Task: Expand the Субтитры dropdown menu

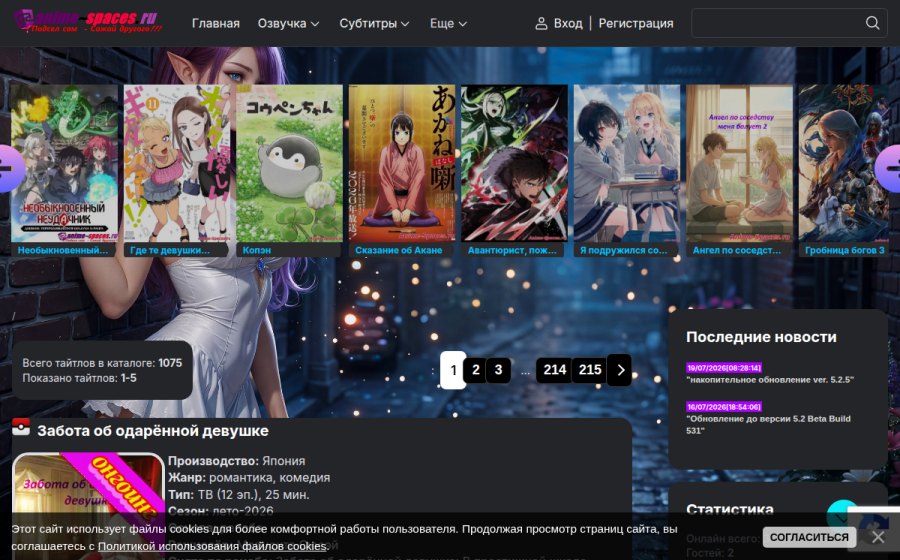Action: tap(374, 24)
